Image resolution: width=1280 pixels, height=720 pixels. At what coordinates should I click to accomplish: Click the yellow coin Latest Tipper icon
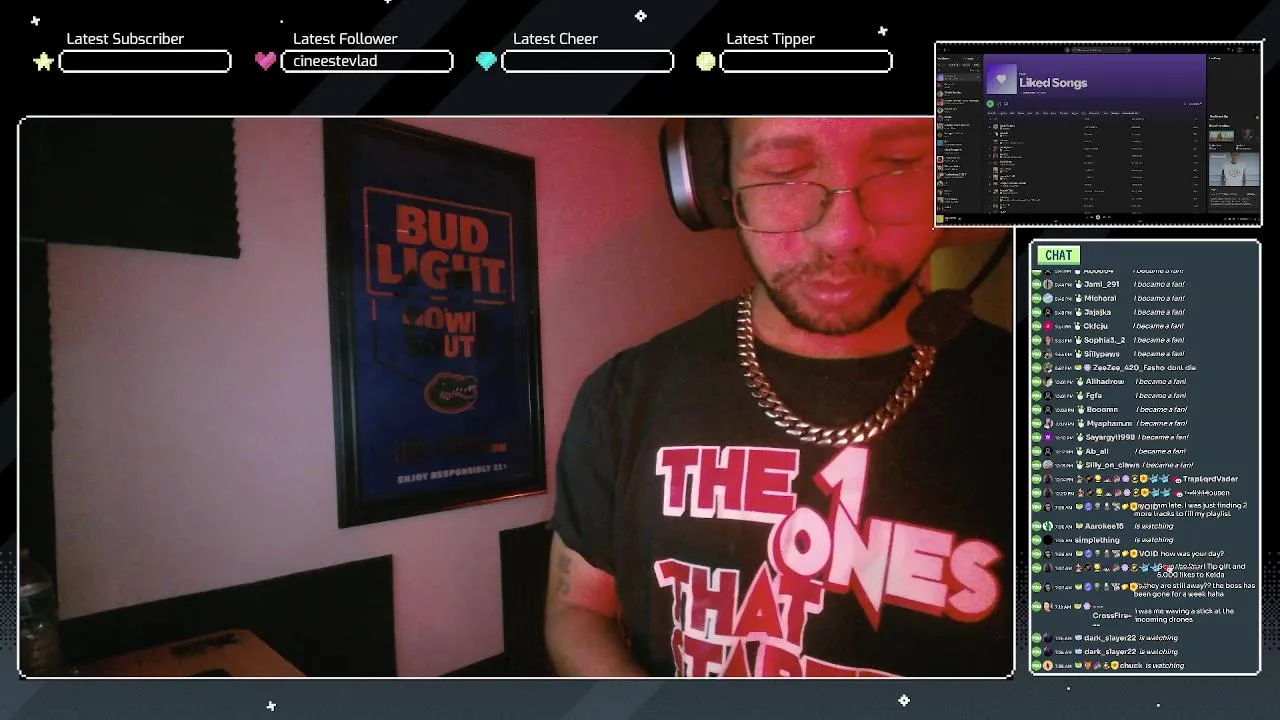706,62
